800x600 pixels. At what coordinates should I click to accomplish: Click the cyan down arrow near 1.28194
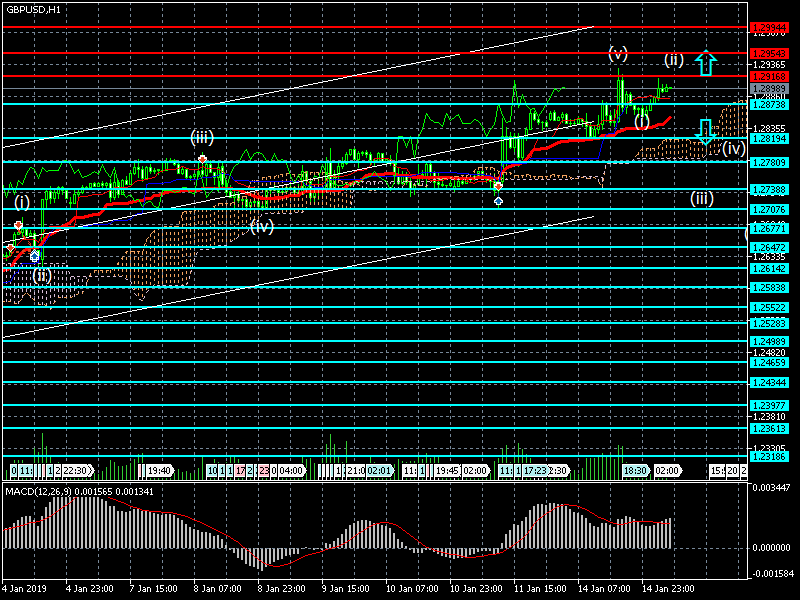[706, 132]
